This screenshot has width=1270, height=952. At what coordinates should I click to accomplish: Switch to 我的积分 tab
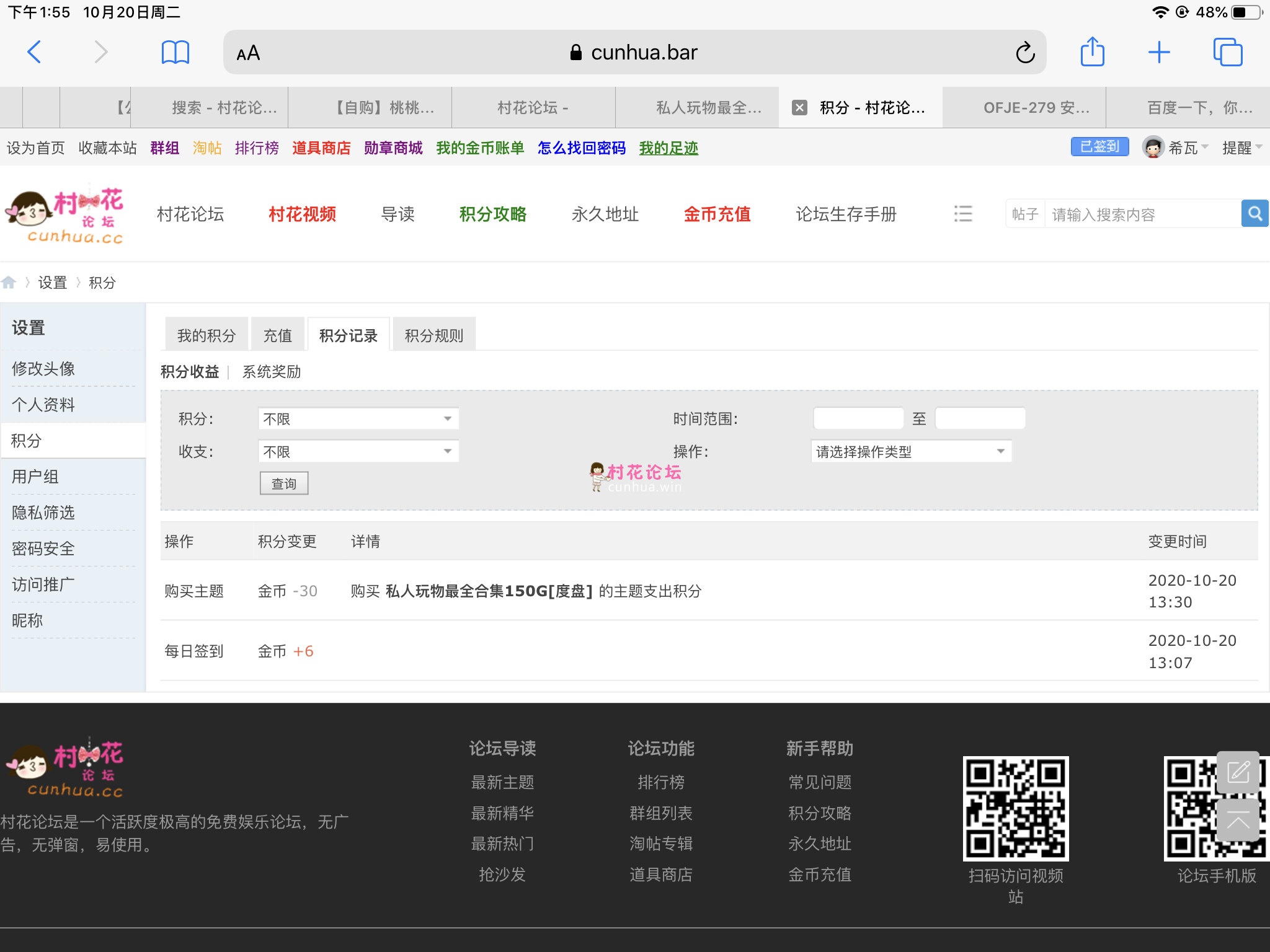pyautogui.click(x=206, y=335)
